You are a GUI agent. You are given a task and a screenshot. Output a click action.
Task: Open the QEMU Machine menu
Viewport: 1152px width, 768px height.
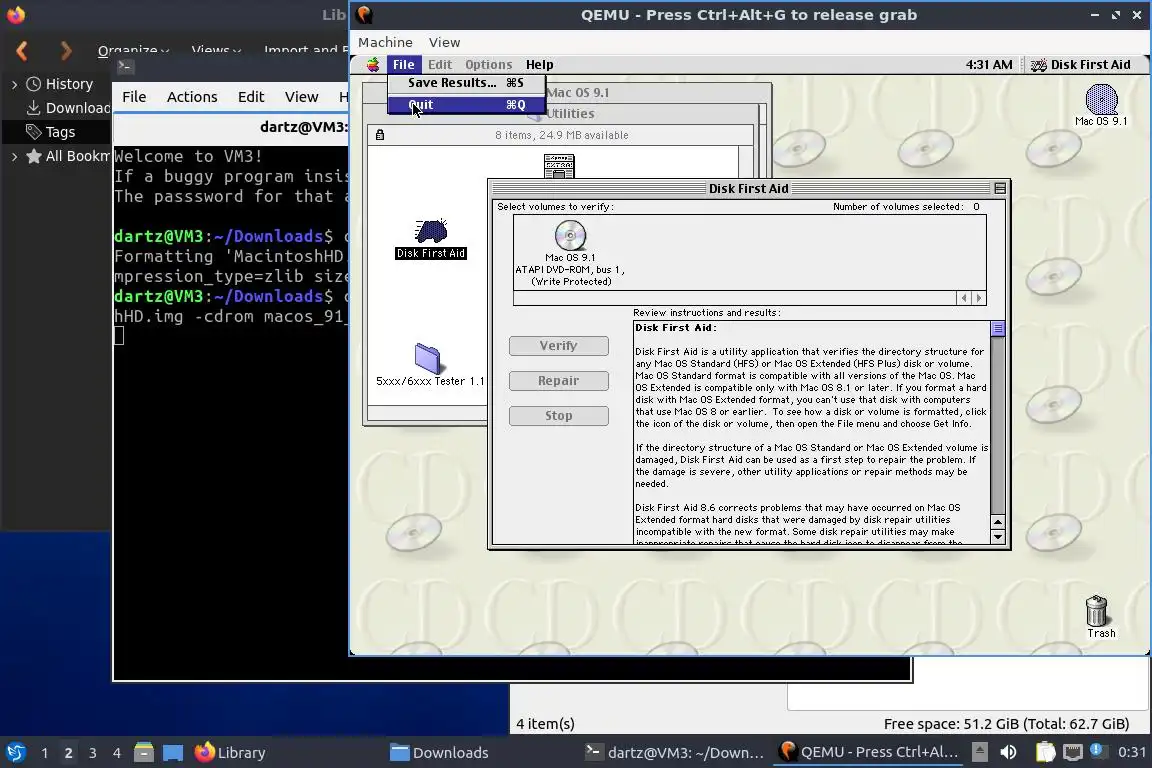pyautogui.click(x=385, y=43)
